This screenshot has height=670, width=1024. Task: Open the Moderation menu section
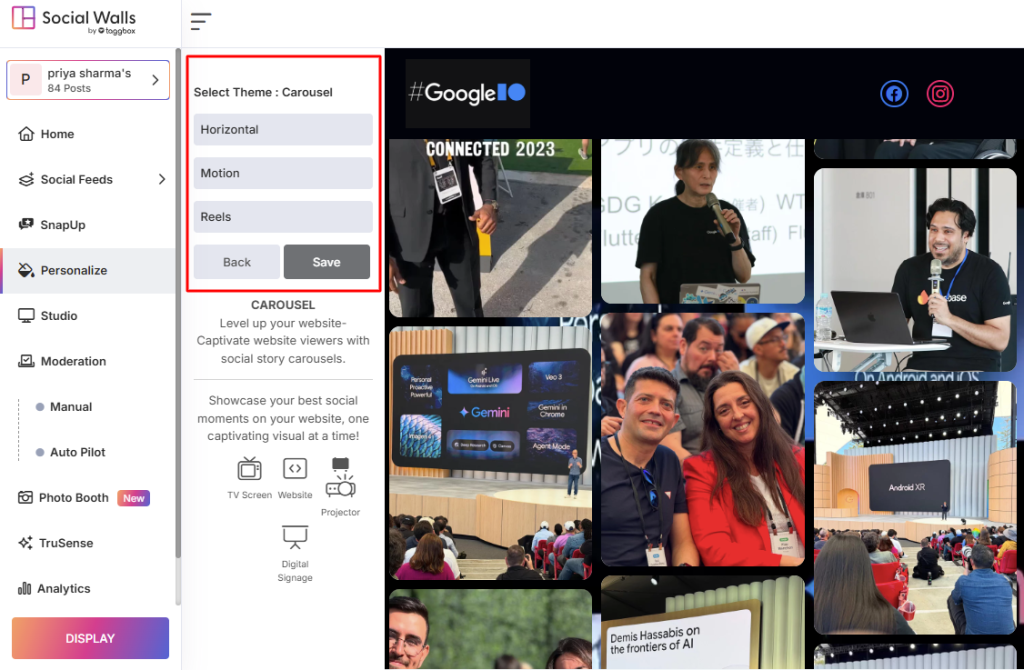click(73, 361)
